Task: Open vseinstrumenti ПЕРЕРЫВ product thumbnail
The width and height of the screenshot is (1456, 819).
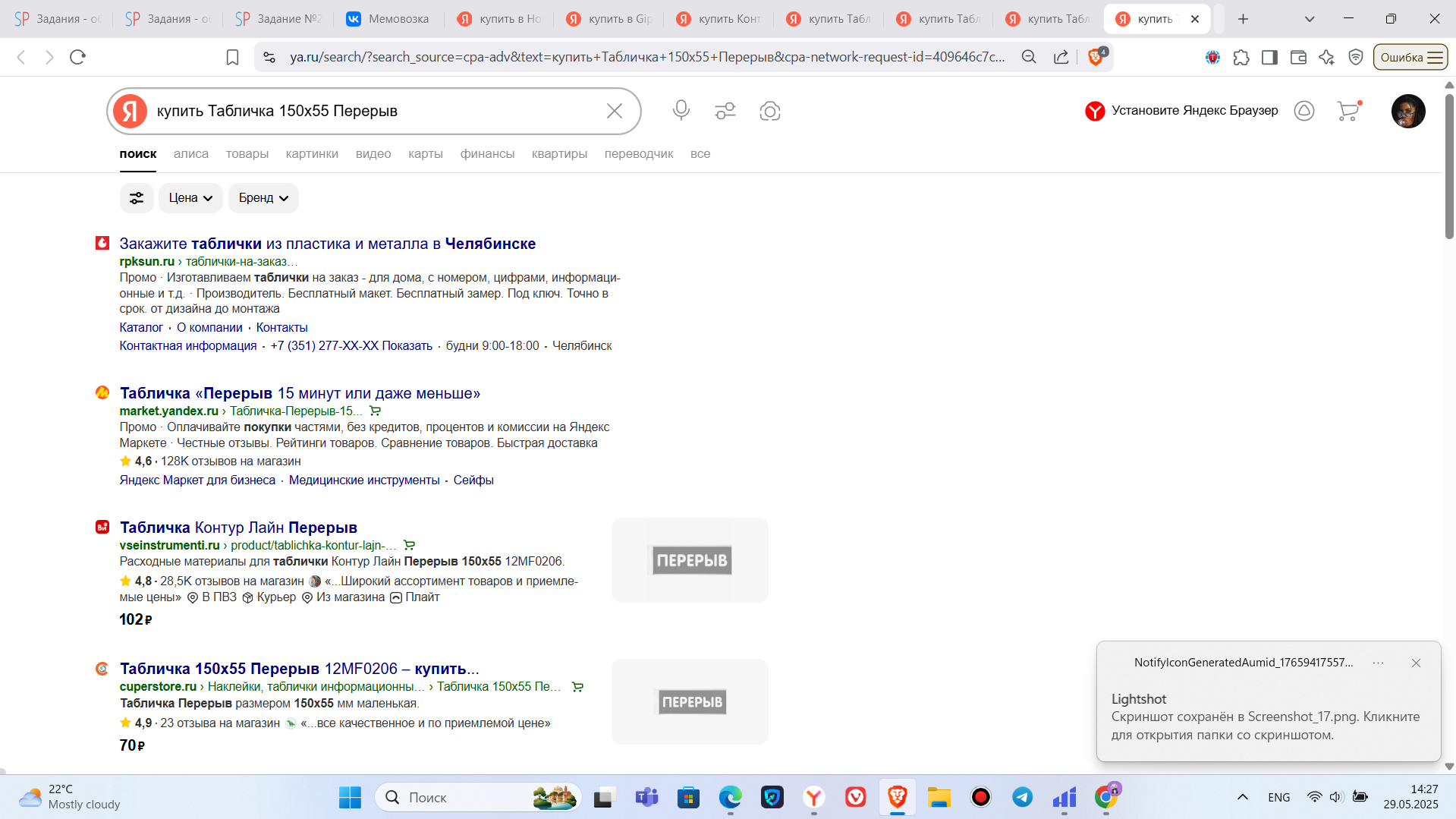Action: (x=690, y=560)
